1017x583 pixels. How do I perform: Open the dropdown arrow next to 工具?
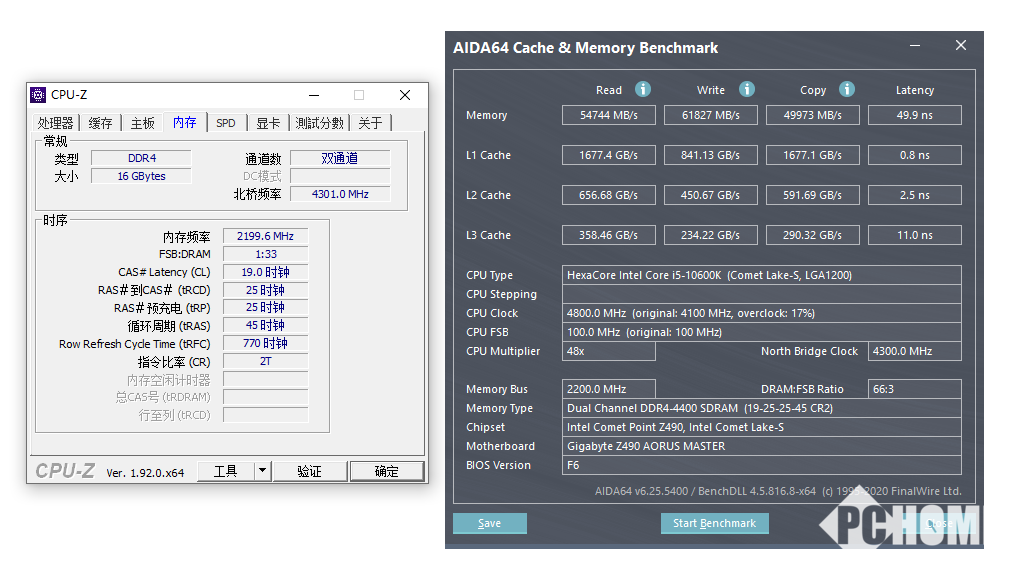pos(262,471)
